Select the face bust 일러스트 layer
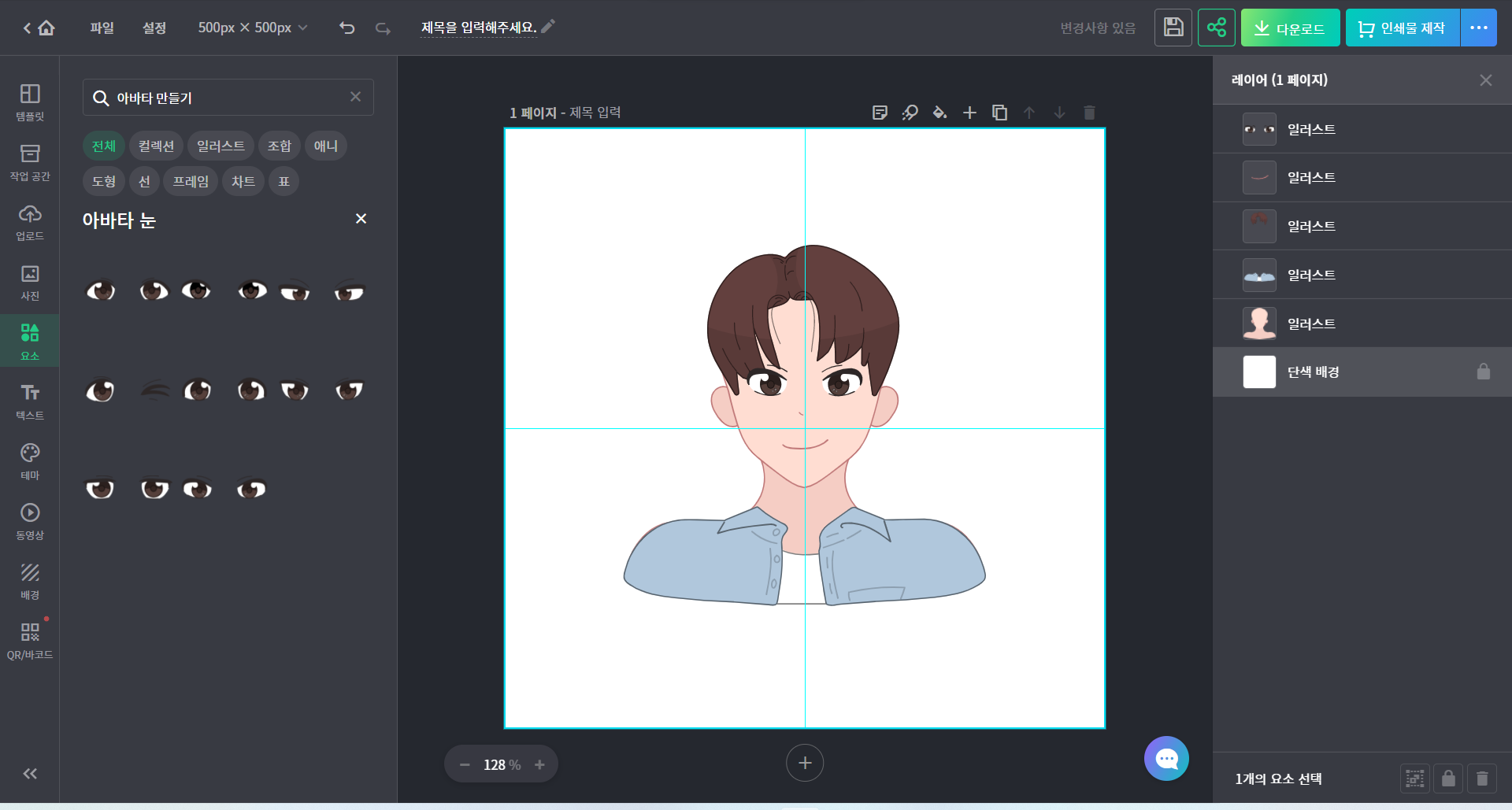This screenshot has width=1512, height=810. 1362,324
